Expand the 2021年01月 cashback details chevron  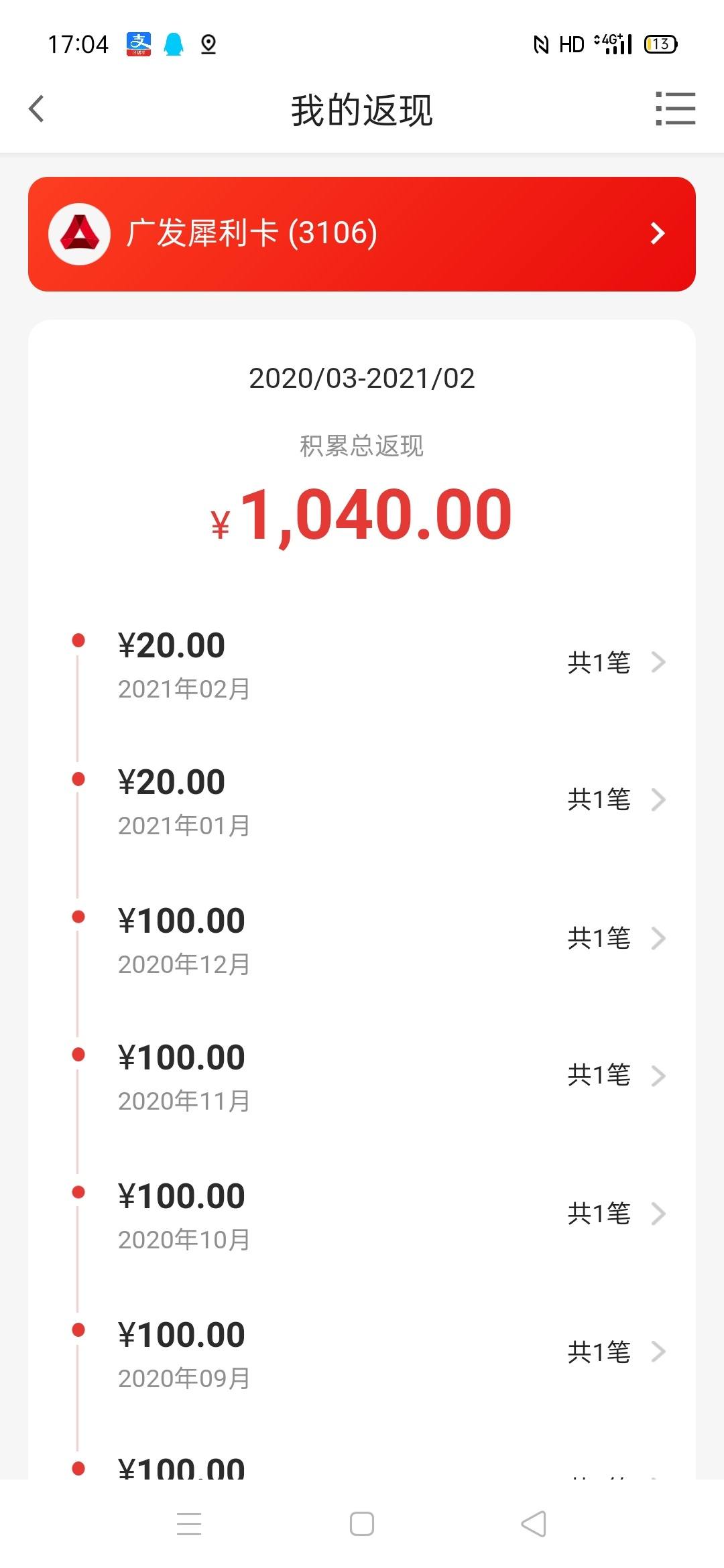click(658, 799)
